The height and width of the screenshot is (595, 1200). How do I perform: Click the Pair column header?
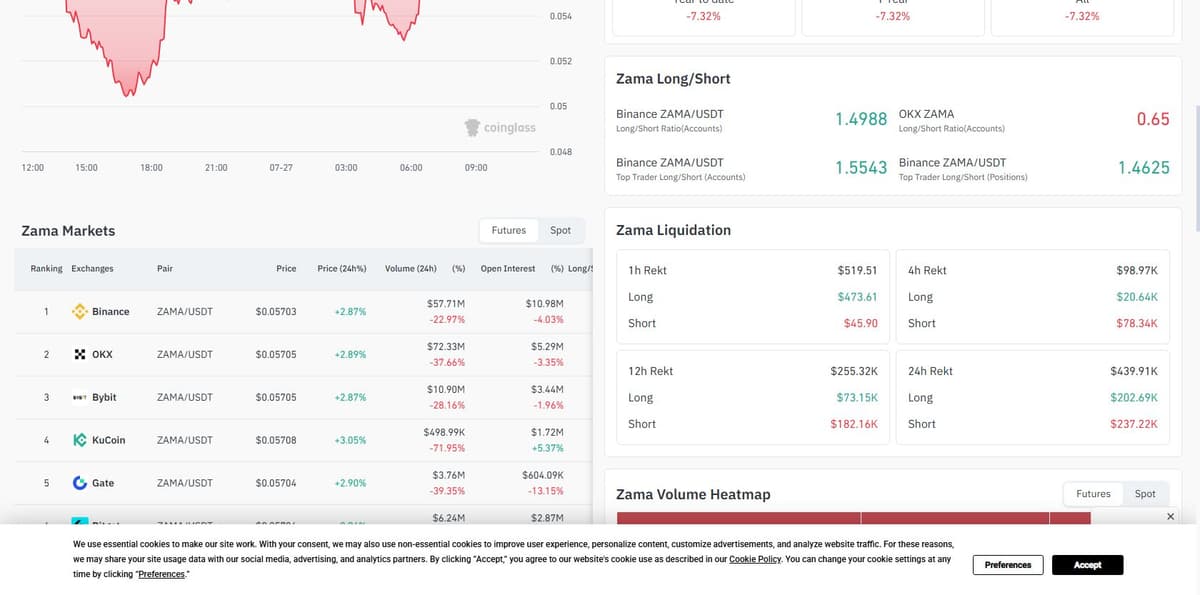coord(165,269)
